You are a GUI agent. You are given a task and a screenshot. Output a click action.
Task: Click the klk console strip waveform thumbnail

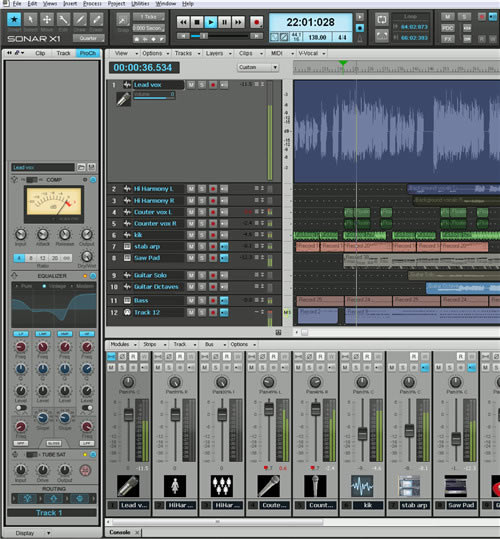click(x=362, y=486)
